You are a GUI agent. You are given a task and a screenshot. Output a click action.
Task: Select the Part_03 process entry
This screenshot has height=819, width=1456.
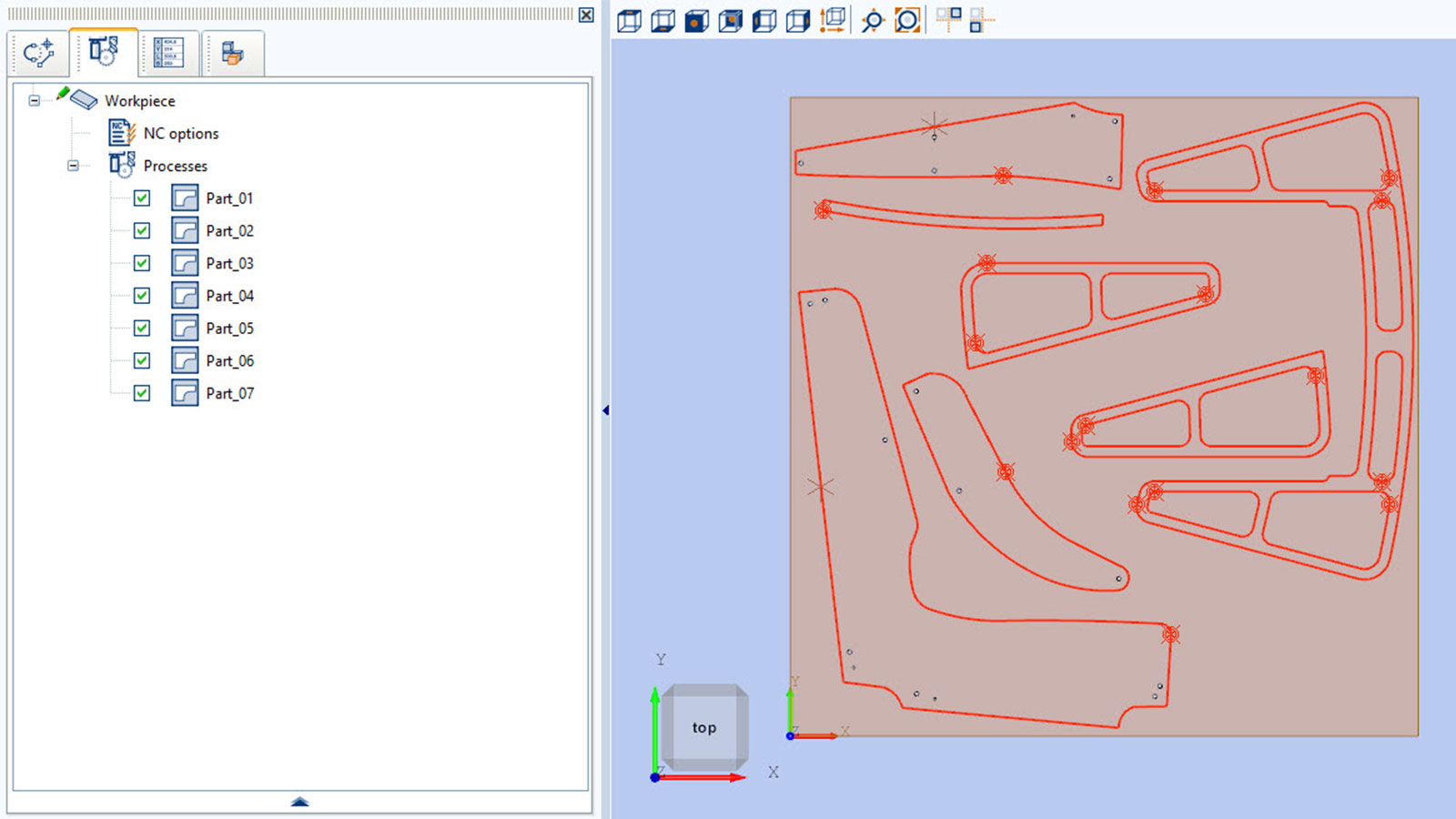229,263
